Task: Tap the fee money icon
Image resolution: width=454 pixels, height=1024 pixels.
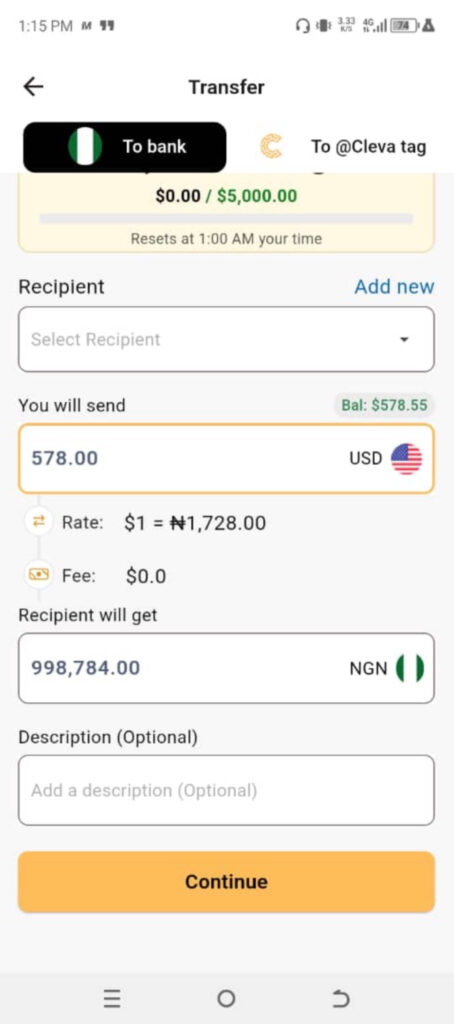Action: [39, 575]
